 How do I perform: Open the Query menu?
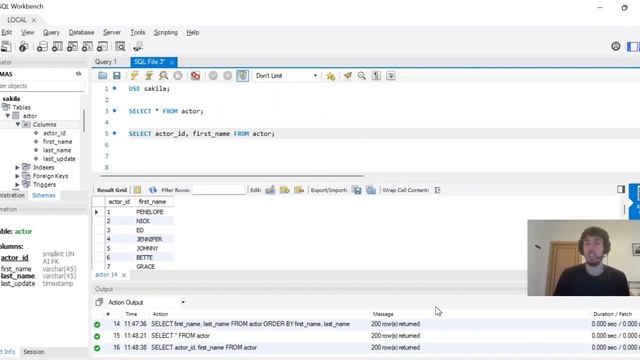tap(51, 32)
